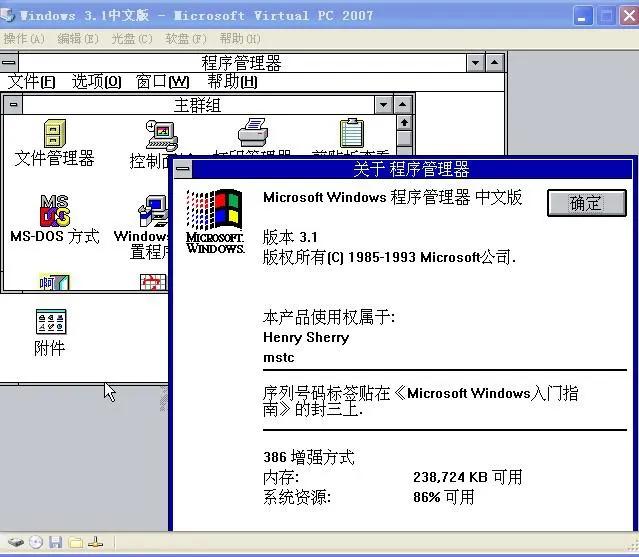Image resolution: width=639 pixels, height=557 pixels.
Task: Click the 238,724 KB 可用 memory value
Action: point(467,477)
